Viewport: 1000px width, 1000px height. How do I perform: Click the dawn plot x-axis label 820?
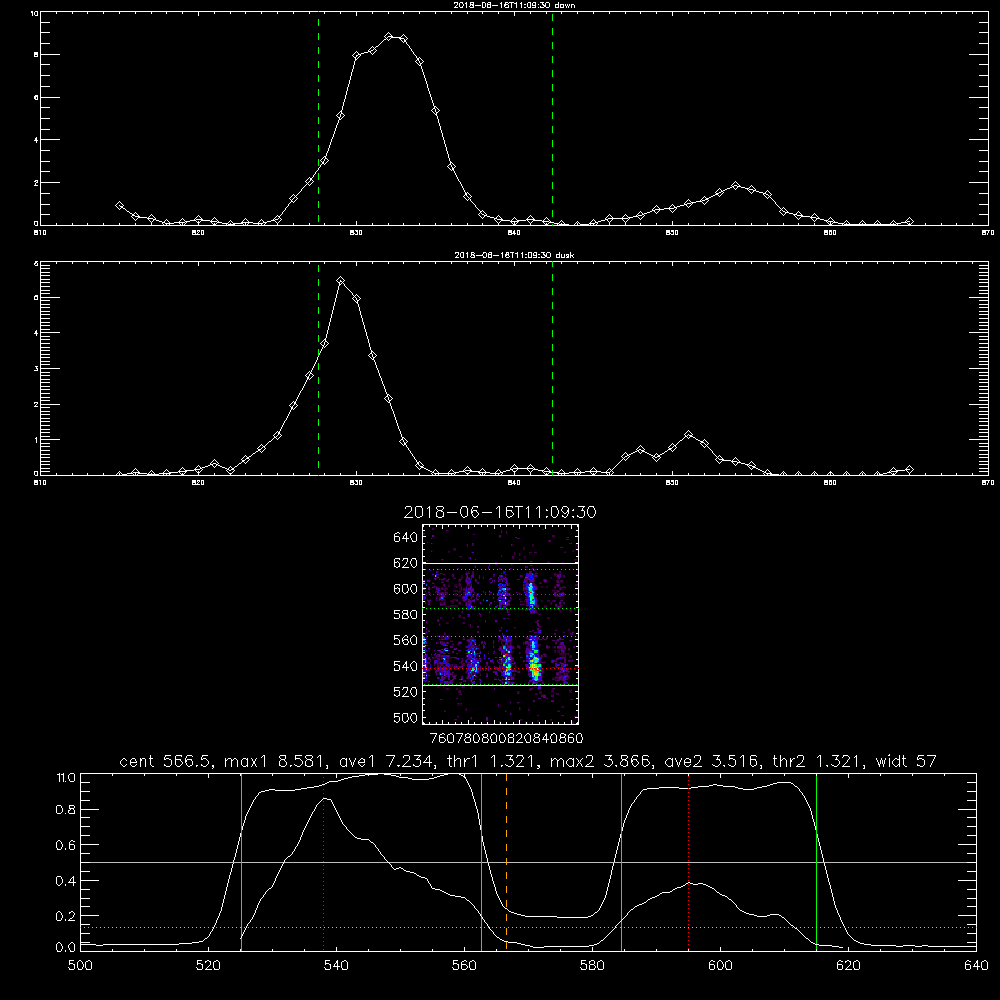(x=198, y=233)
